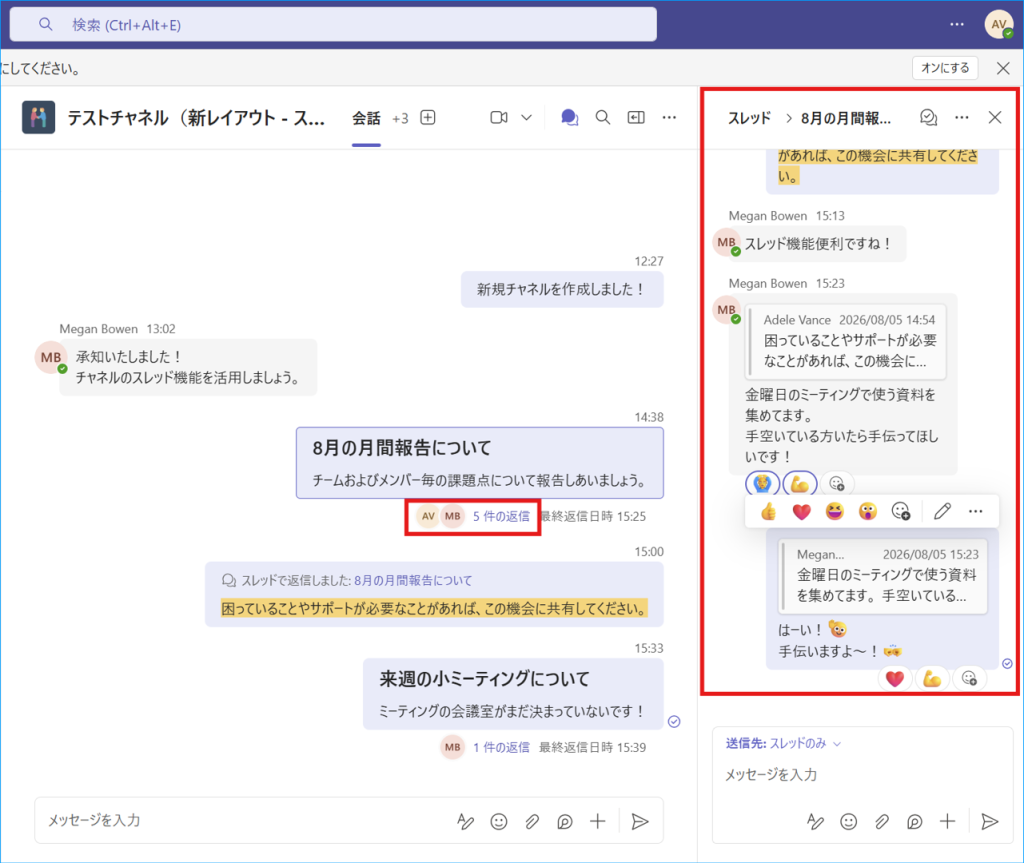Screen dimensions: 1024x863
Task: Dismiss the notification banner with X
Action: (x=1003, y=68)
